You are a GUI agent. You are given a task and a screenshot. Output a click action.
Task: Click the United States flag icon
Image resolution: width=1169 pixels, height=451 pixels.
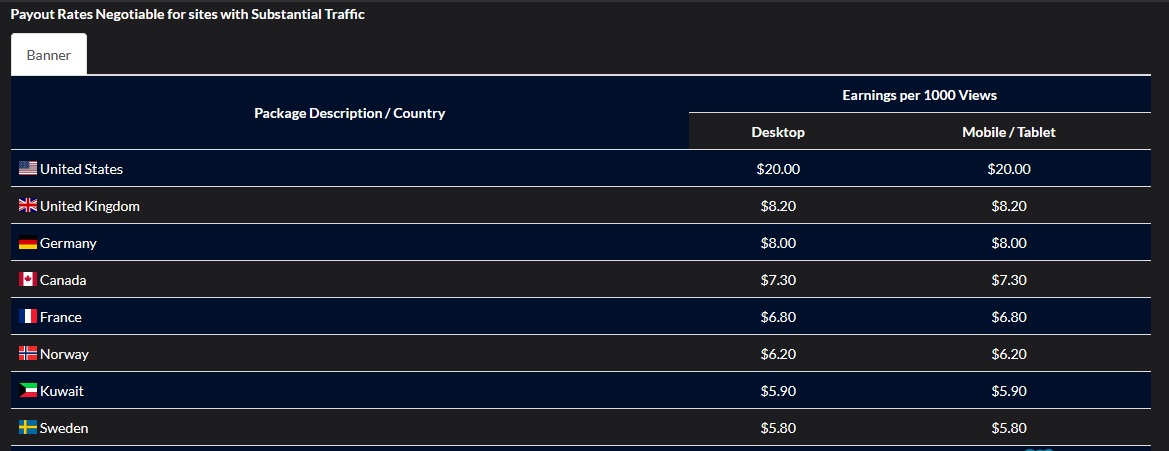tap(28, 169)
